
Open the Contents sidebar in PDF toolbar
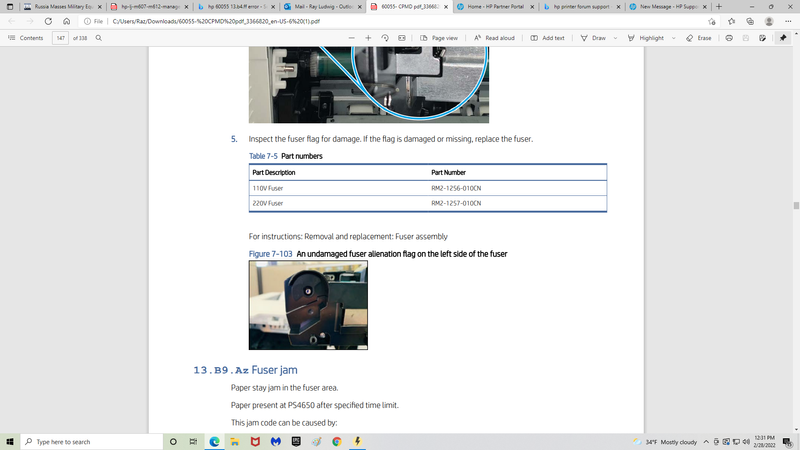(x=26, y=38)
